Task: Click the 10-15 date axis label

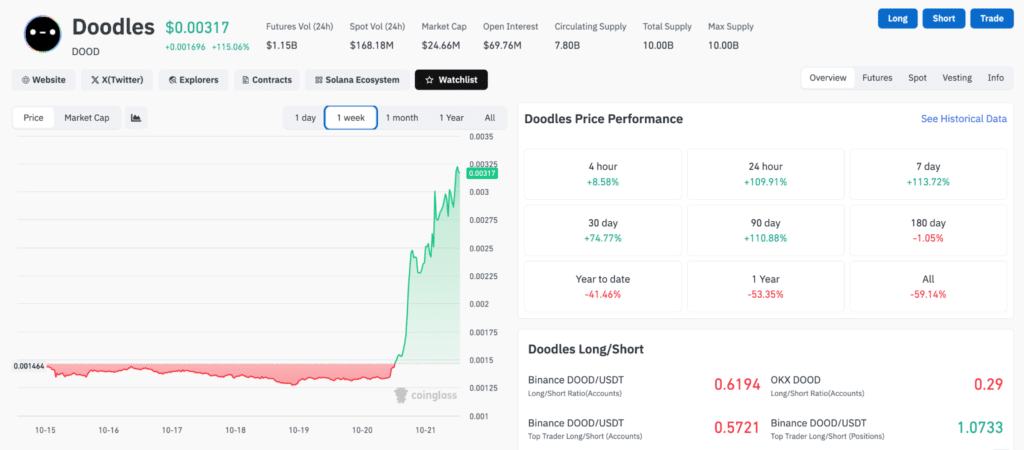Action: 45,430
